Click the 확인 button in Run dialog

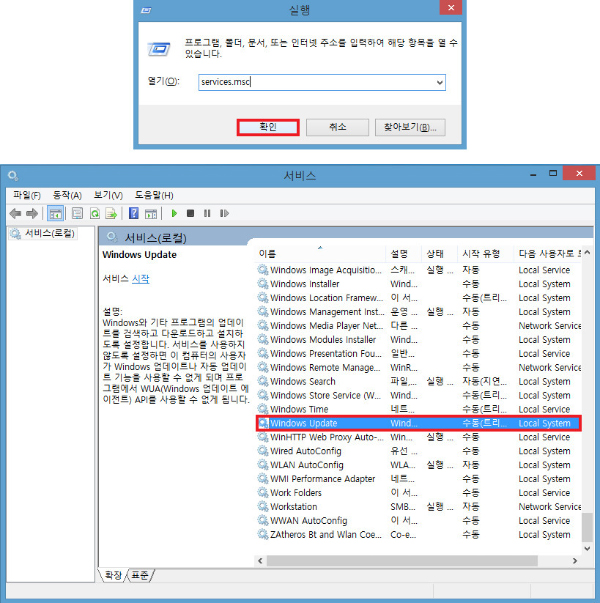click(x=268, y=127)
